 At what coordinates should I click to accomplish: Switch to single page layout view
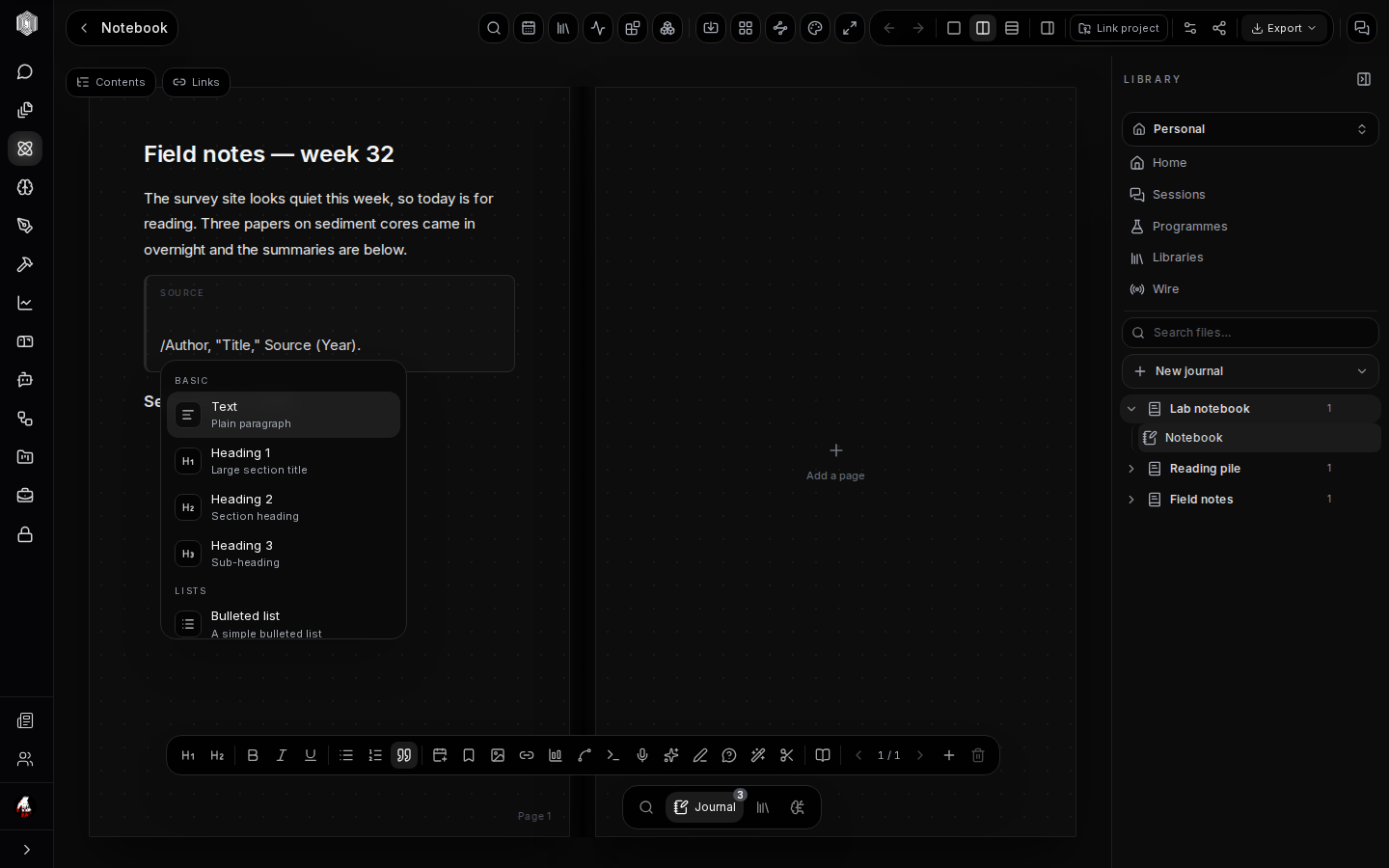click(x=954, y=28)
